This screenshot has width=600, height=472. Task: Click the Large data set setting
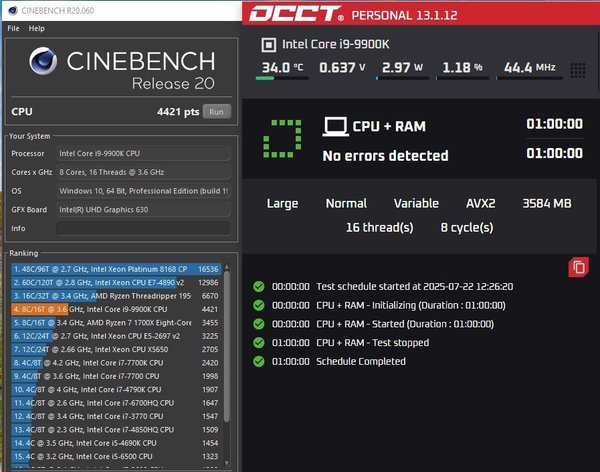[282, 204]
